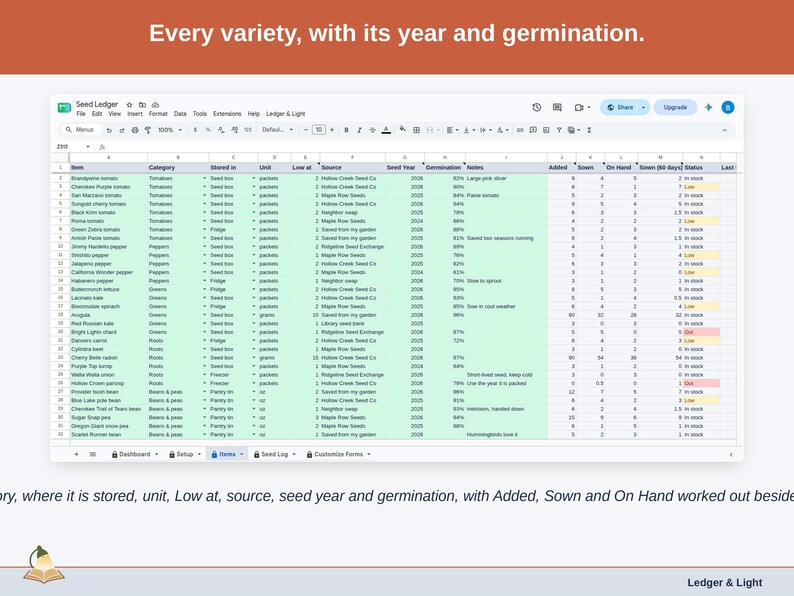
Task: Show the all sheets list
Action: point(93,454)
